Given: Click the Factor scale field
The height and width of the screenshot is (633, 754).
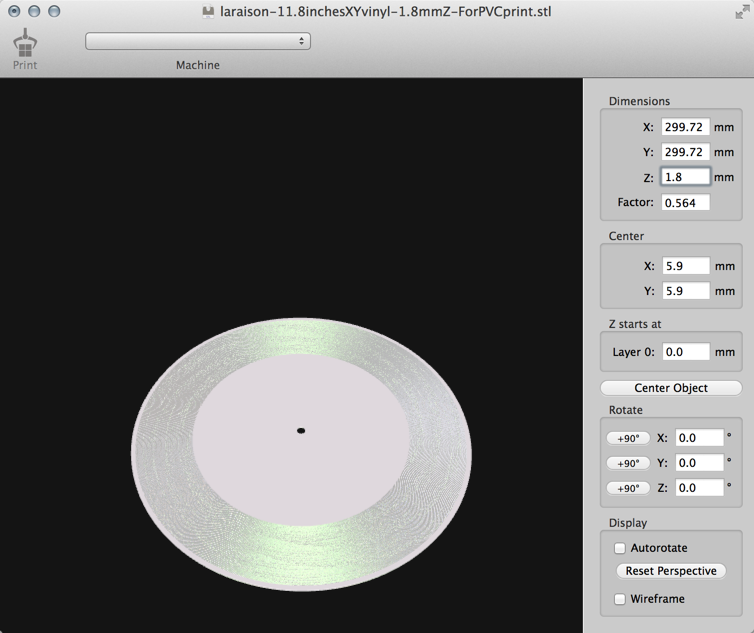Looking at the screenshot, I should (x=685, y=203).
